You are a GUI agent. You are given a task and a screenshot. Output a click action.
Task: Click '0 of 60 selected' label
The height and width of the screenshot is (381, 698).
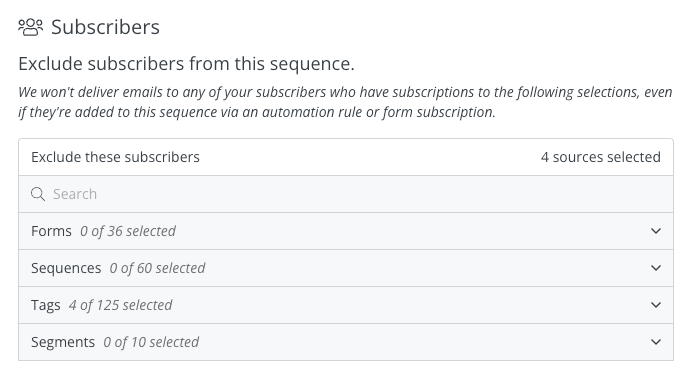(x=157, y=268)
